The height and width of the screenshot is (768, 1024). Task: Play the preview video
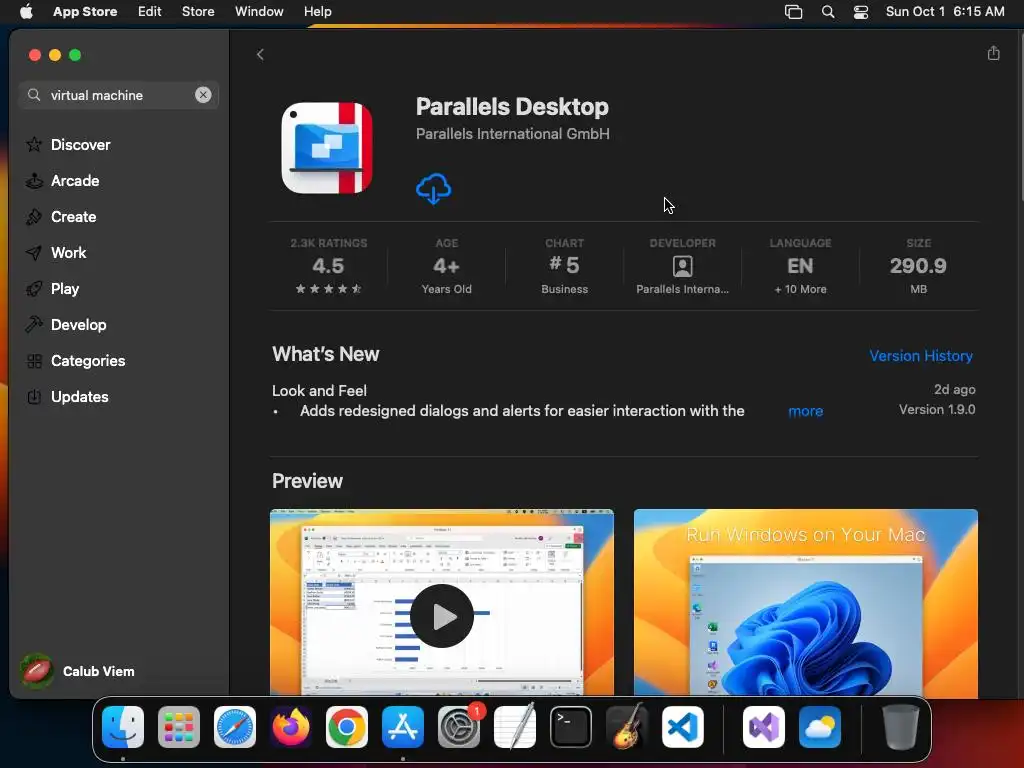(x=441, y=616)
